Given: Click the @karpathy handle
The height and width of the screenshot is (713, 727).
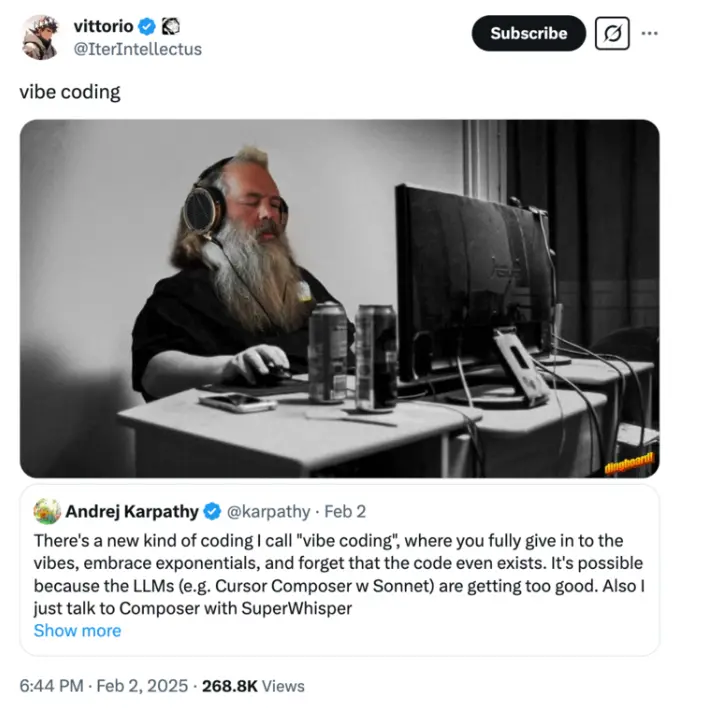Looking at the screenshot, I should tap(268, 511).
